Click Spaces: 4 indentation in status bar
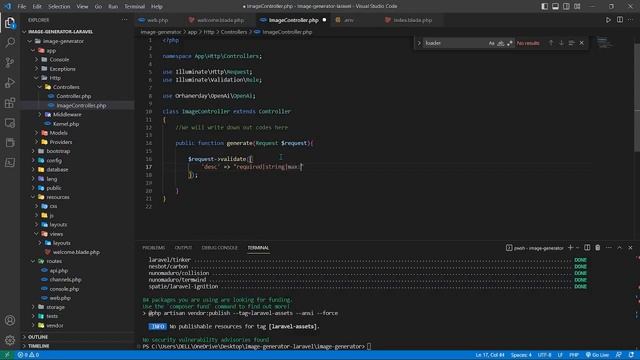The height and width of the screenshot is (360, 640). point(521,355)
